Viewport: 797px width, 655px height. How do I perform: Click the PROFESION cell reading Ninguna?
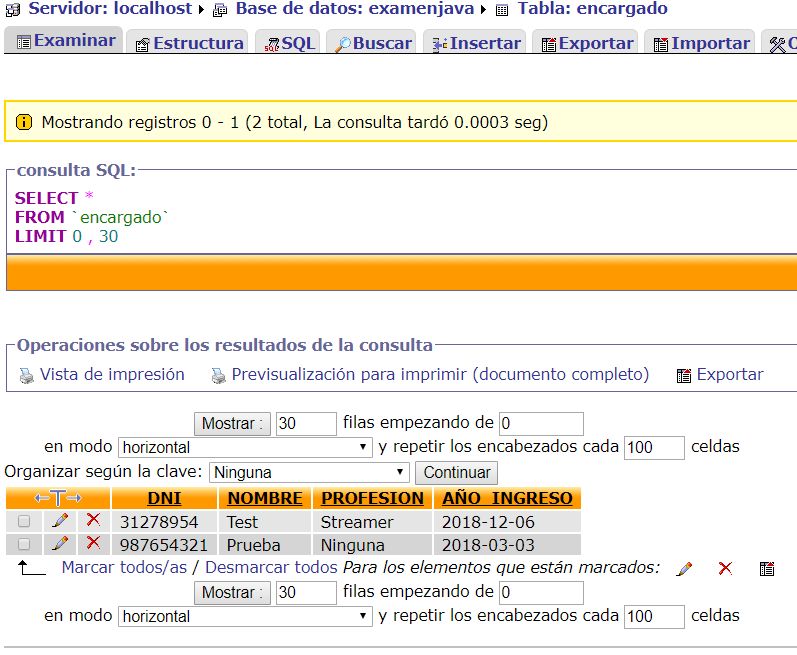point(352,545)
